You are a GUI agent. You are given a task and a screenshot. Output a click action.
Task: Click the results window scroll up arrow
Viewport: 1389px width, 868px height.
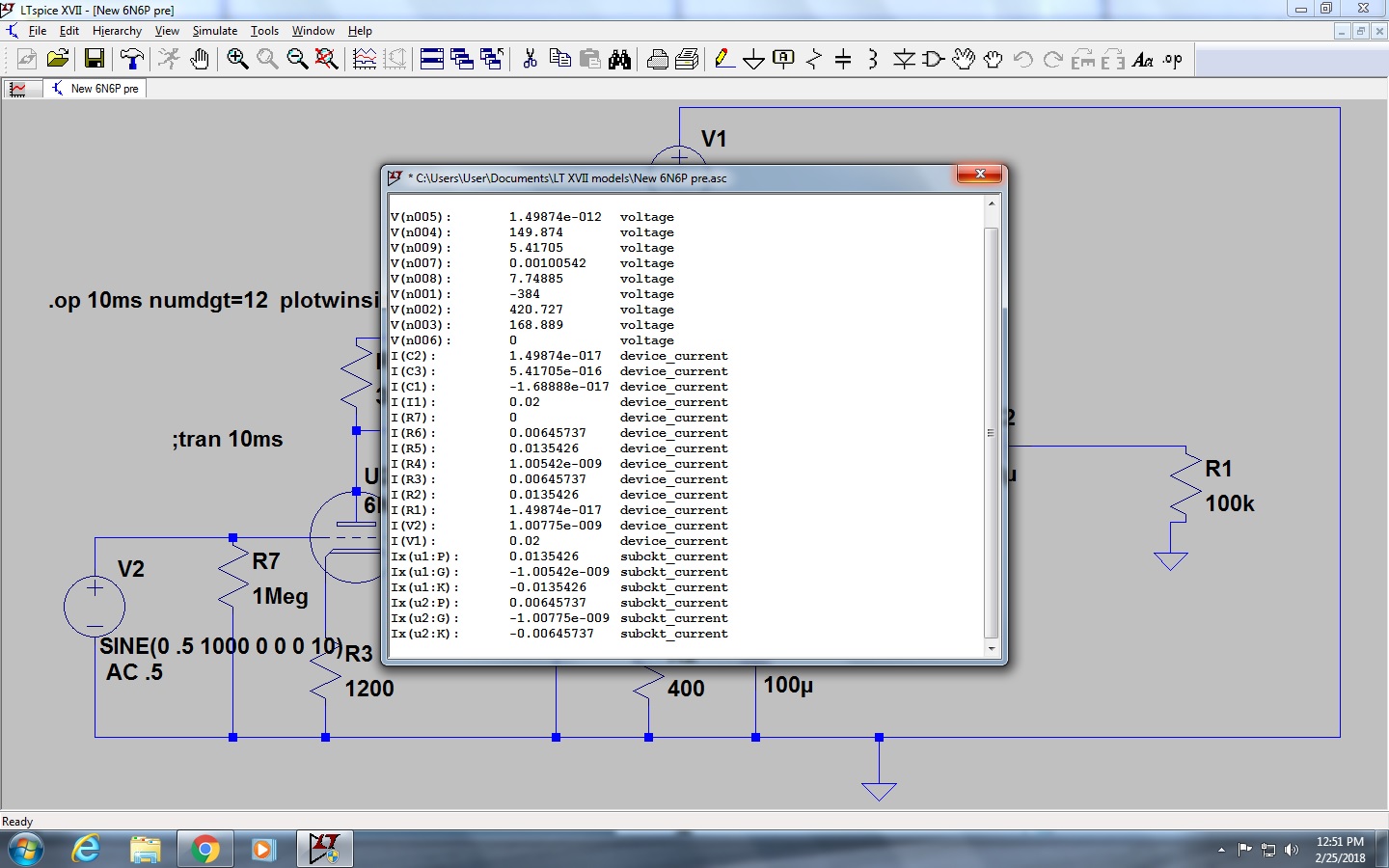992,203
